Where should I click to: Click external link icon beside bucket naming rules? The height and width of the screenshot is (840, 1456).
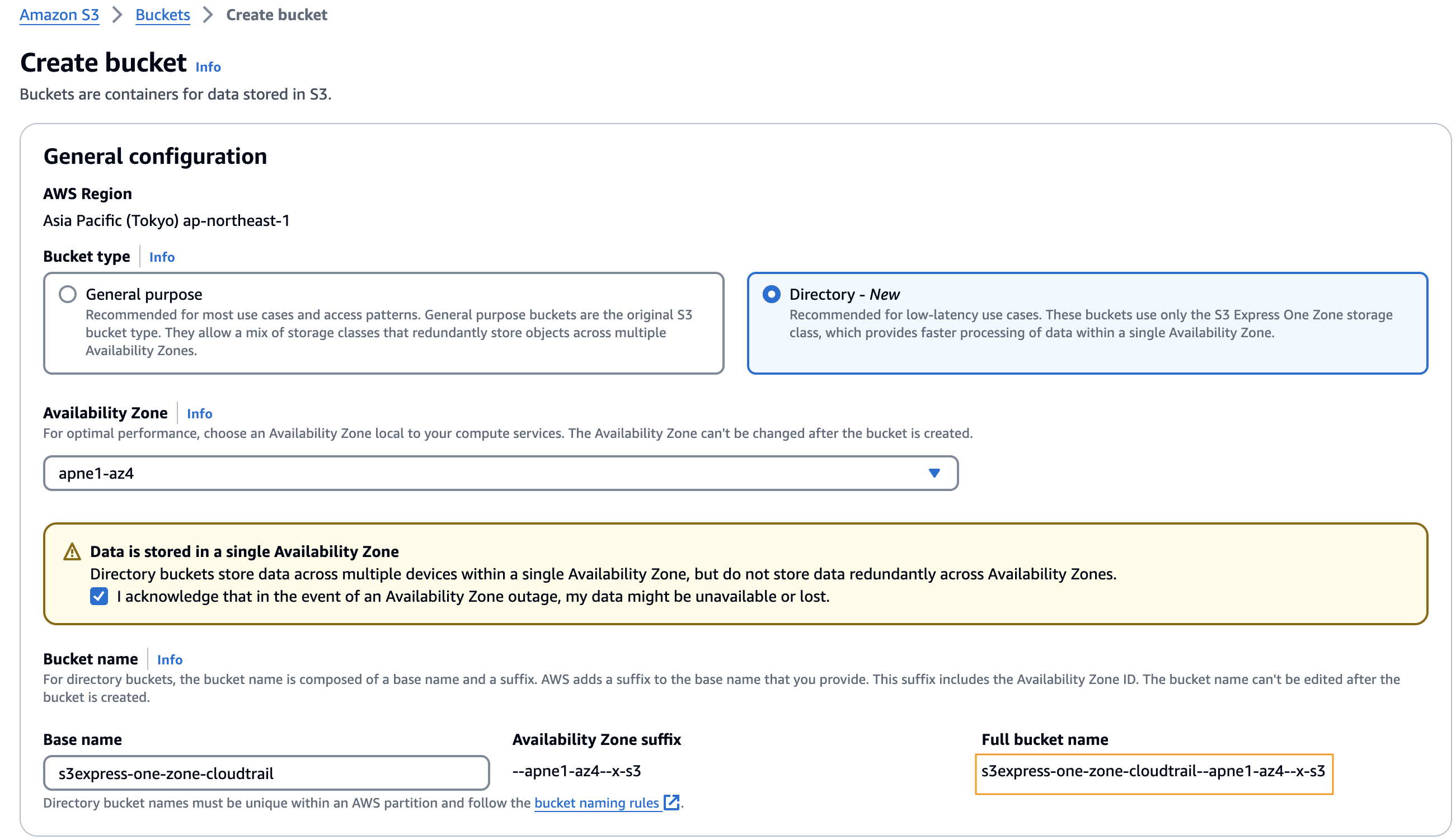671,803
